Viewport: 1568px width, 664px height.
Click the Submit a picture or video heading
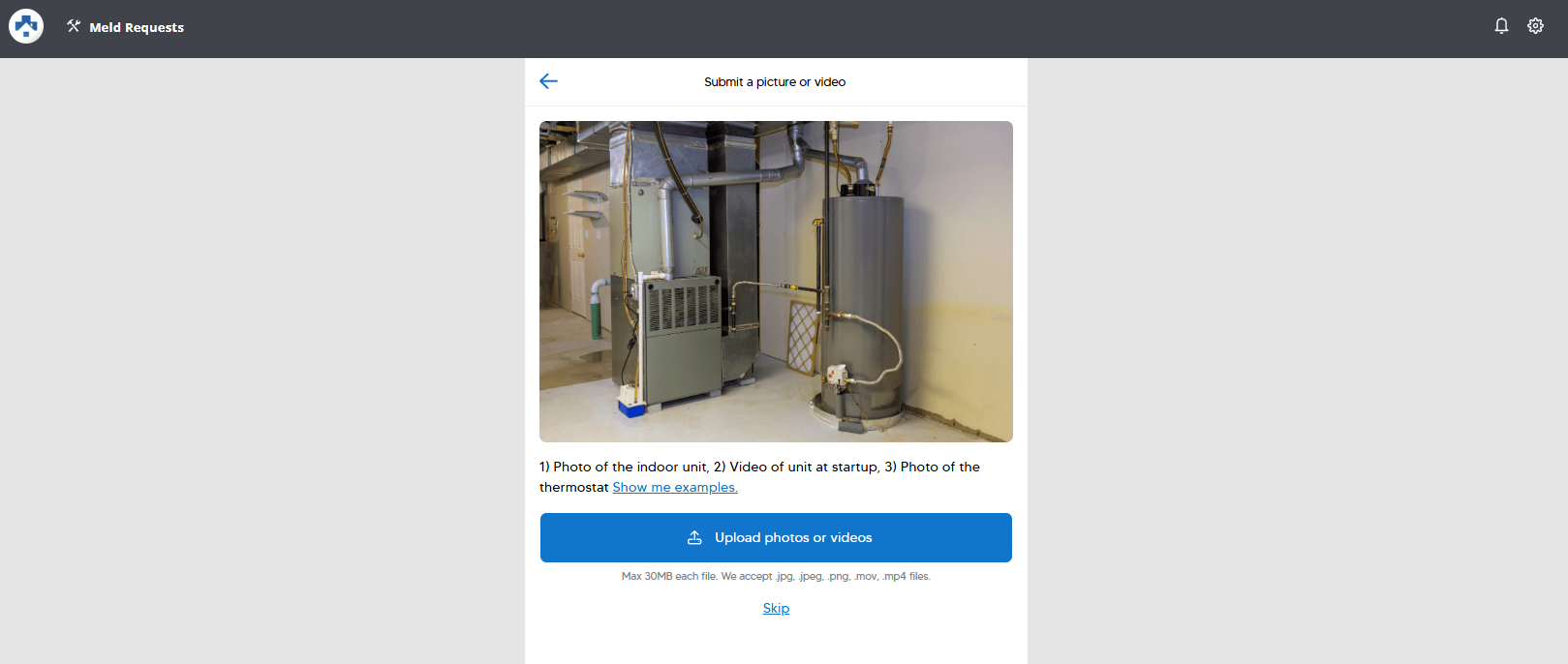(x=775, y=82)
